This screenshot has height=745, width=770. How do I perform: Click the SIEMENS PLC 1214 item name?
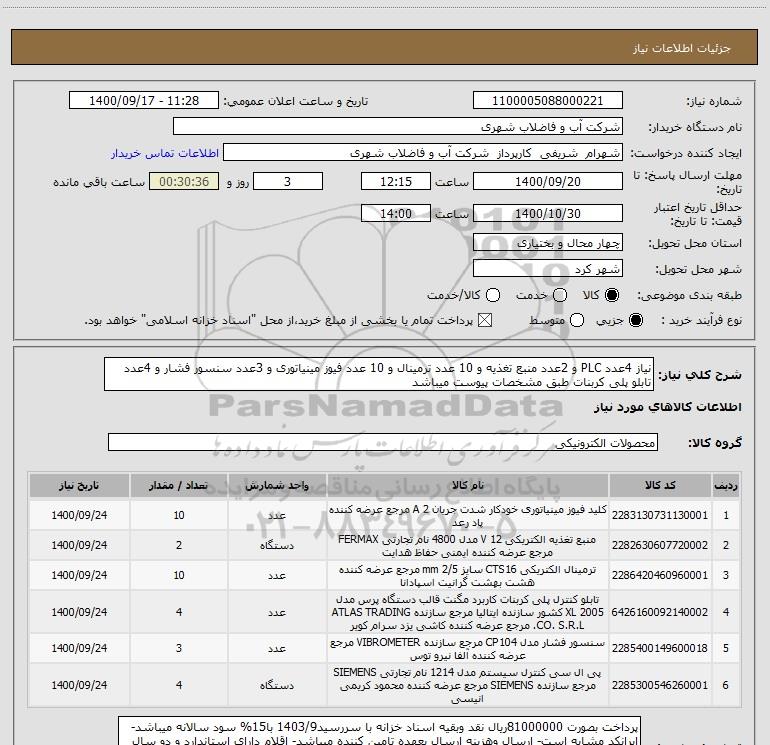(468, 685)
